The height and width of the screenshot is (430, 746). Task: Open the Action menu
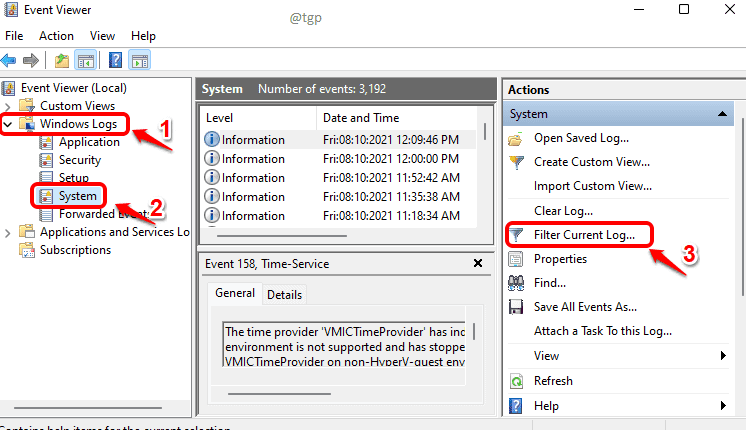click(56, 36)
